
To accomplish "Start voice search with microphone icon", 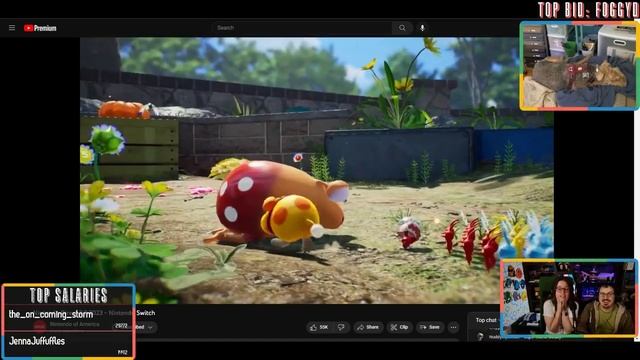I will point(422,28).
